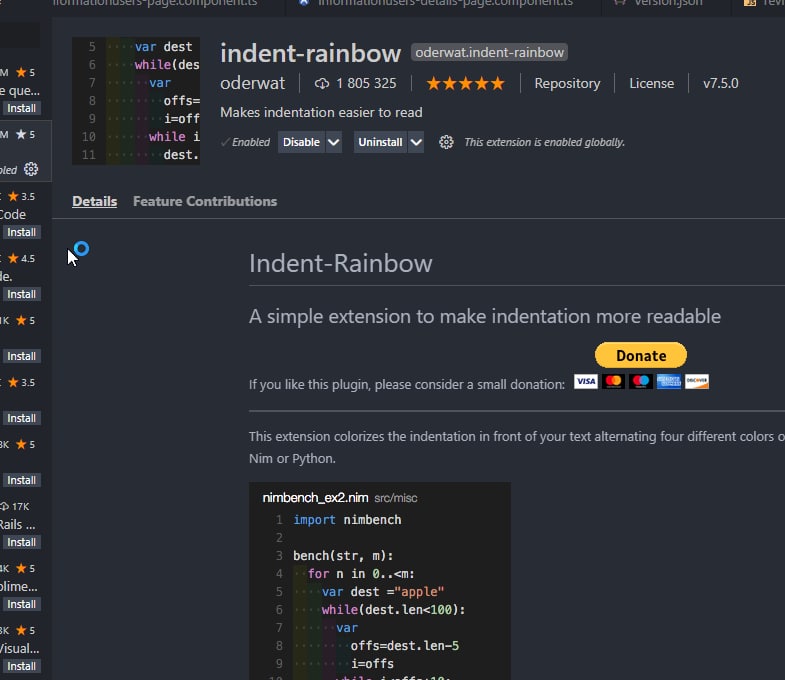The width and height of the screenshot is (785, 680).
Task: Expand the Disable dropdown arrow
Action: [334, 142]
